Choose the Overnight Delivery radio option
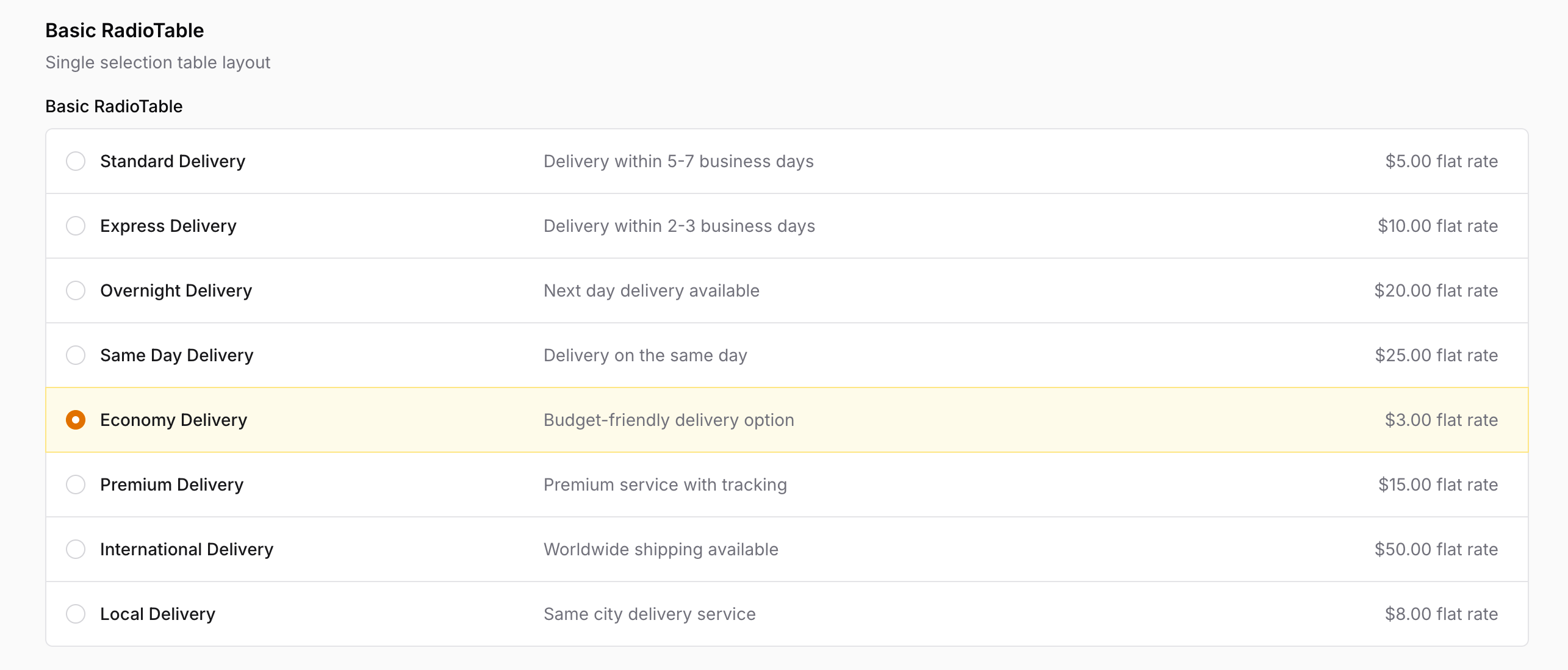This screenshot has width=1568, height=670. coord(76,290)
